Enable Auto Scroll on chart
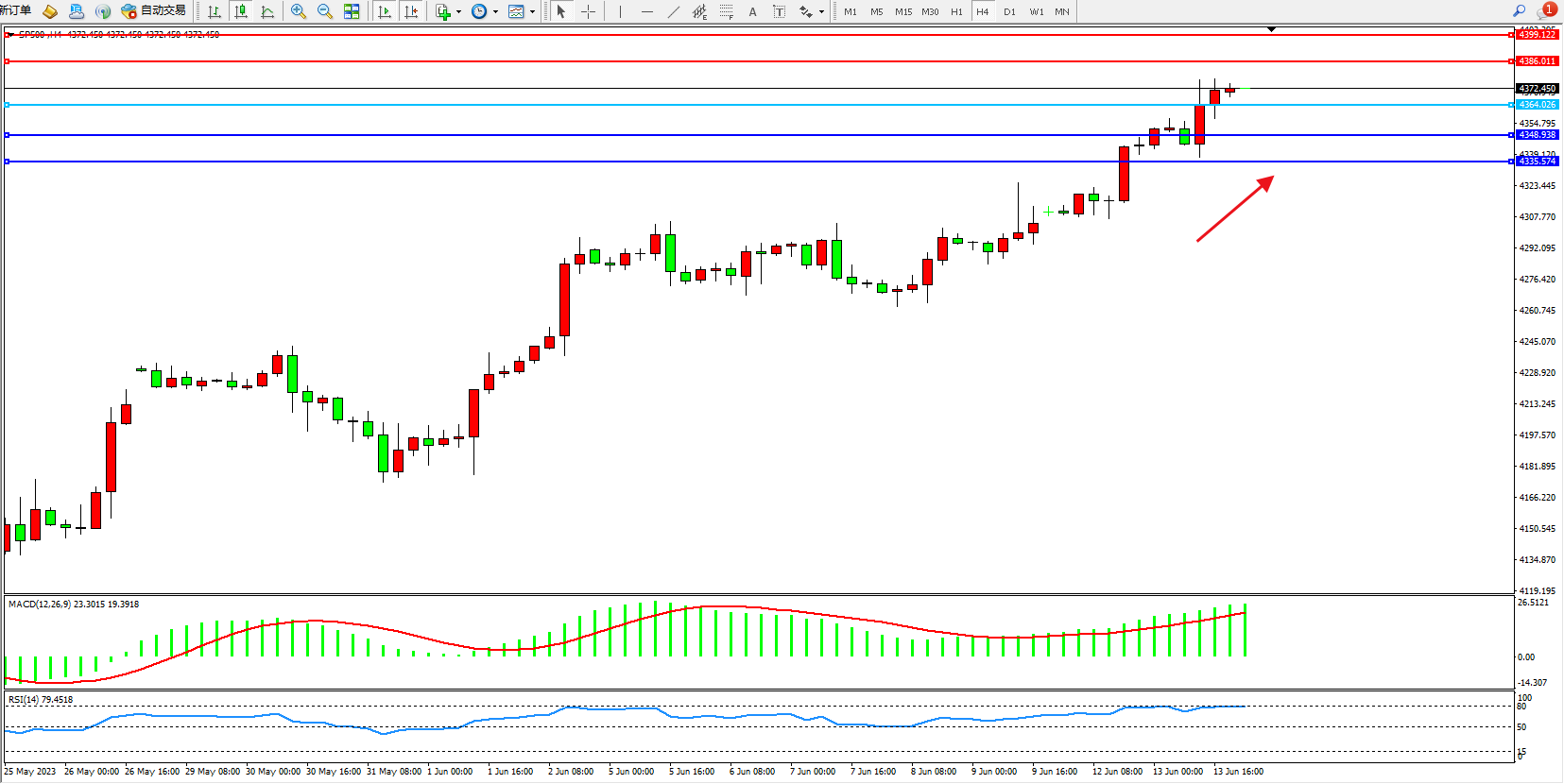The image size is (1564, 784). 385,11
